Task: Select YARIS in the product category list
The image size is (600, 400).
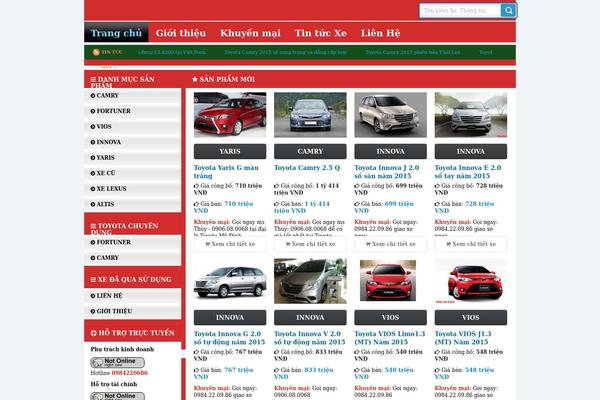Action: (x=132, y=157)
